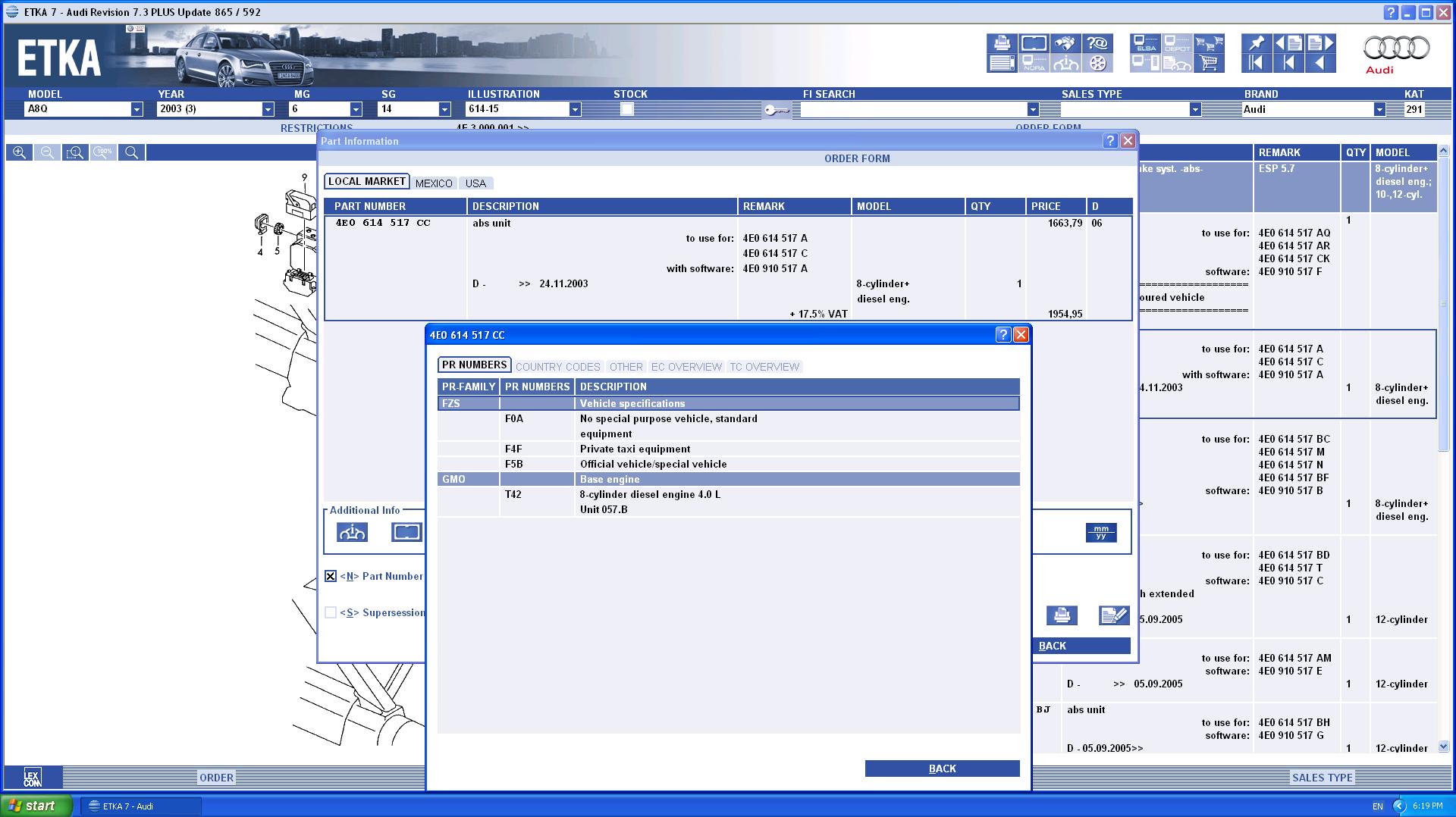The width and height of the screenshot is (1456, 817).
Task: Click the car info icon under Additional Info
Action: point(352,532)
